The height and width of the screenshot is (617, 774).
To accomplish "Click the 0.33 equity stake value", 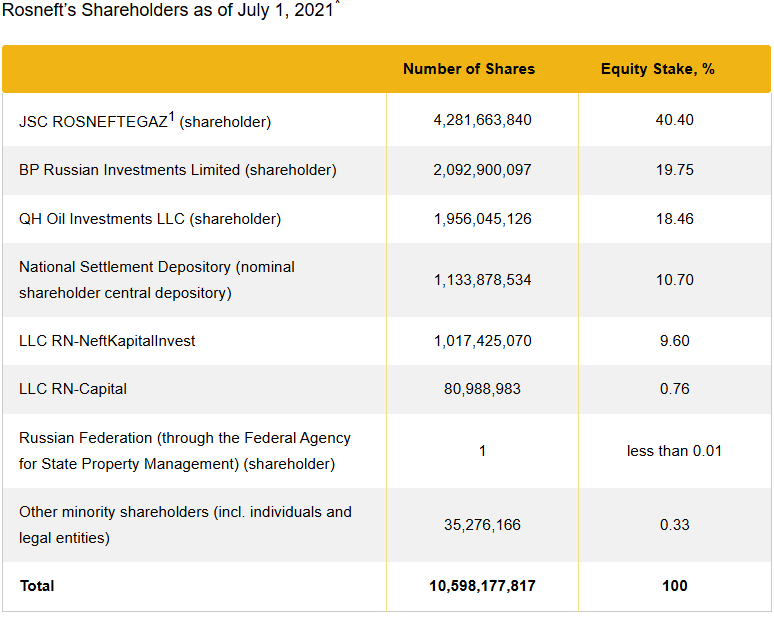I will pyautogui.click(x=674, y=525).
